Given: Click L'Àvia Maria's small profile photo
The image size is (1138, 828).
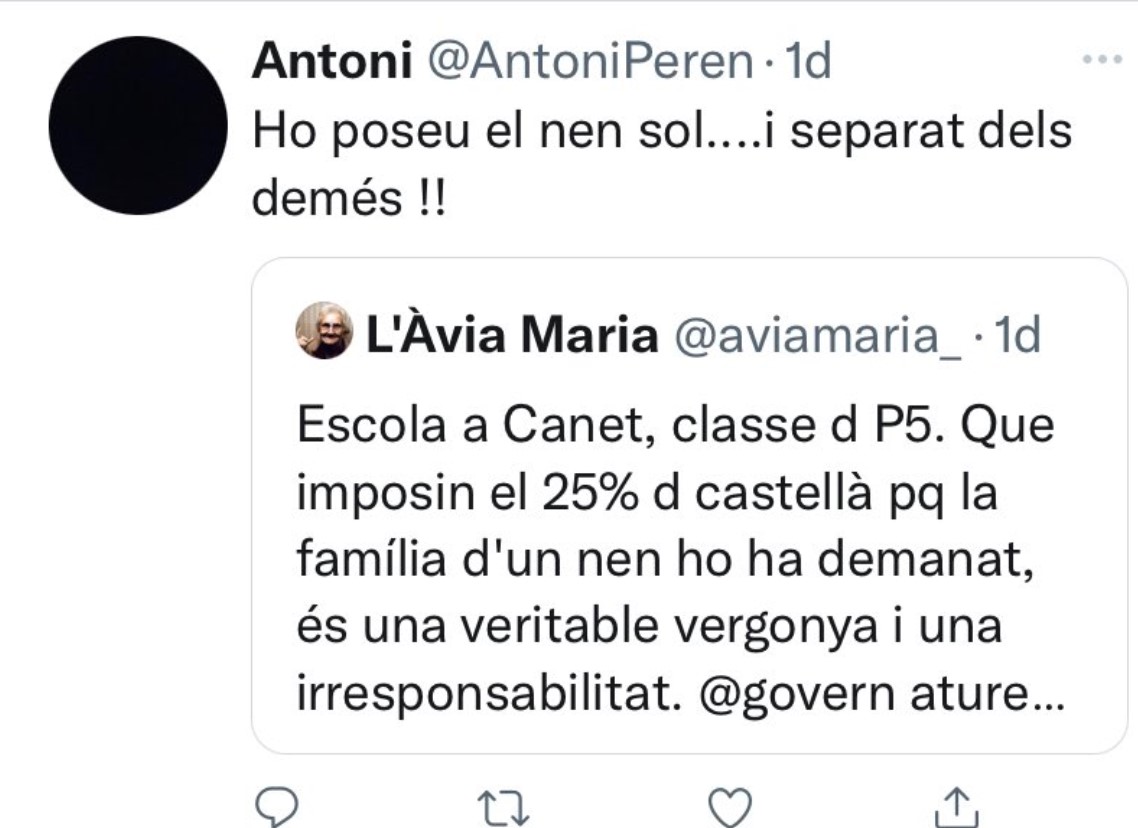Looking at the screenshot, I should coord(324,330).
